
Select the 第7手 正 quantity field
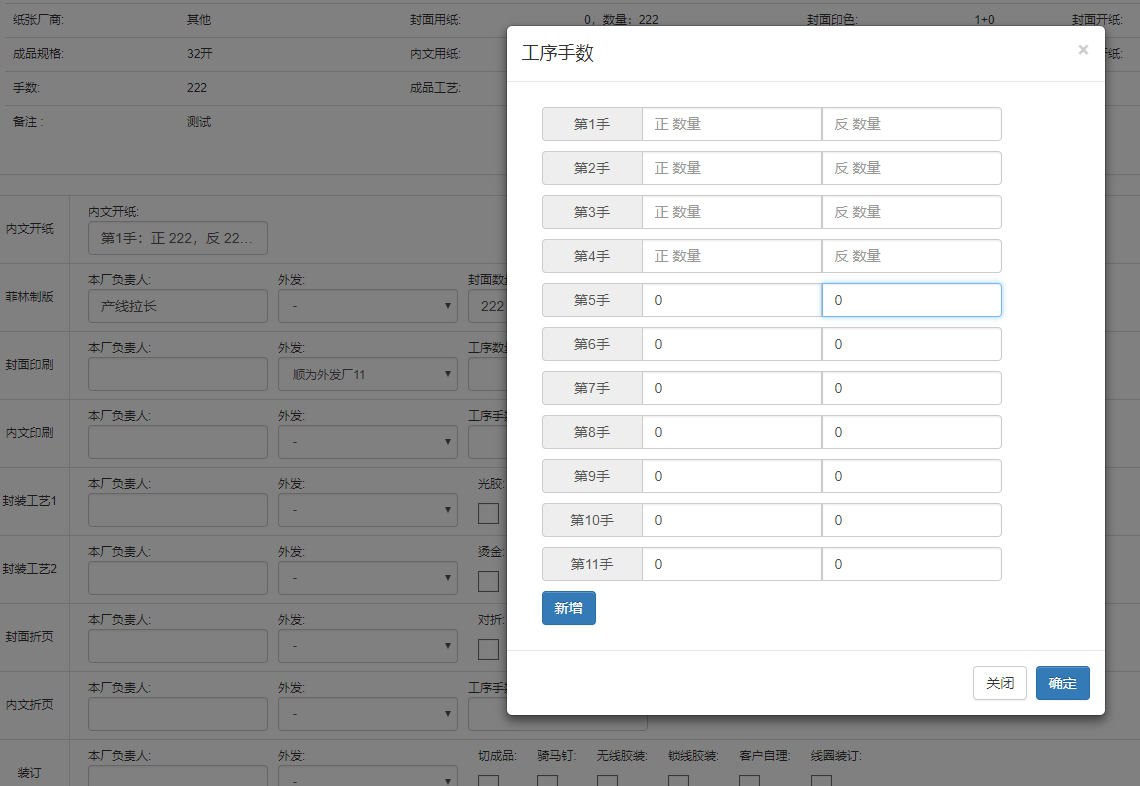pyautogui.click(x=732, y=388)
